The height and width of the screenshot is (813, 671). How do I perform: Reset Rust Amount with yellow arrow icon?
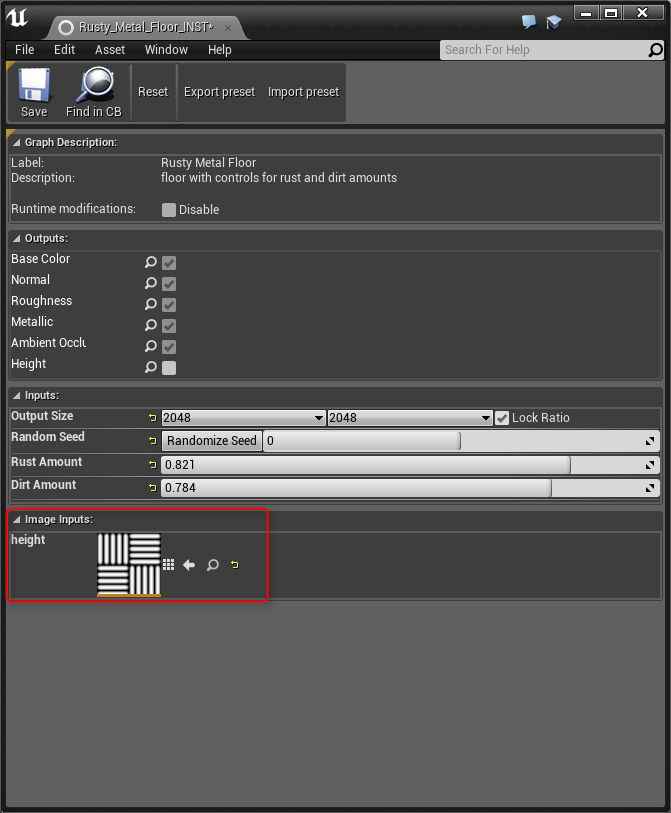153,464
